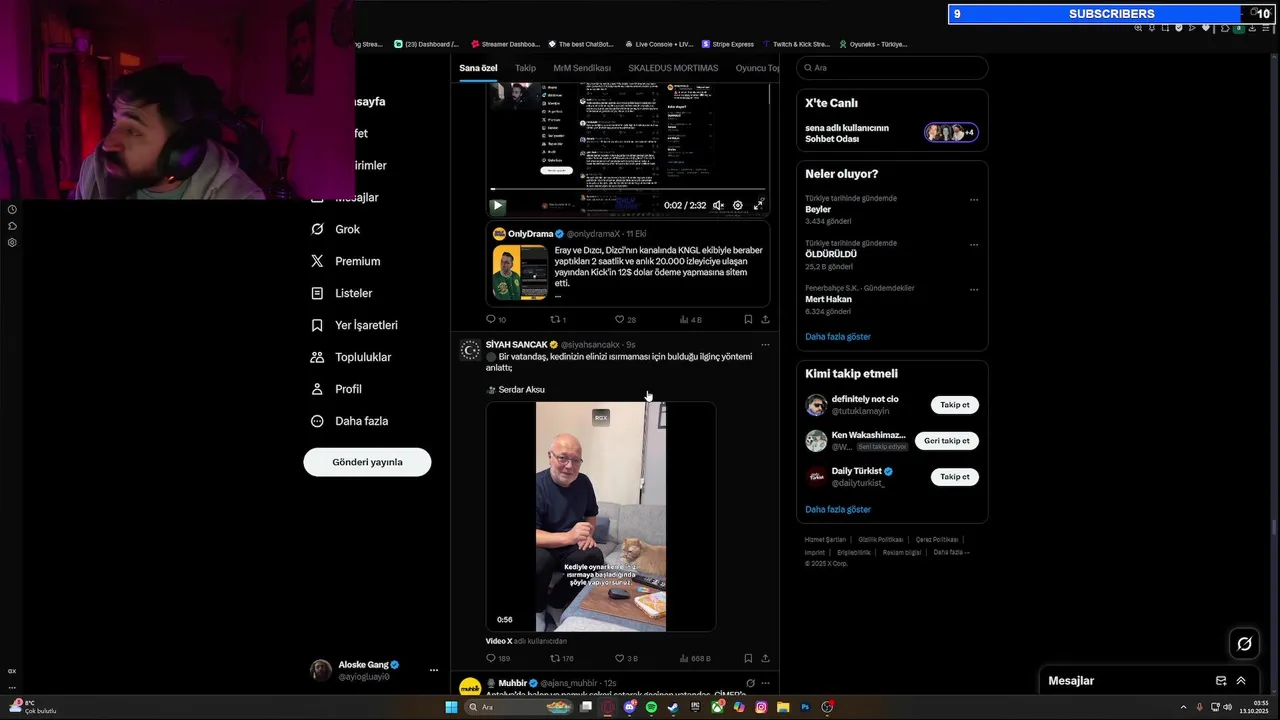1280x720 pixels.
Task: Open Grok from the sidebar
Action: point(335,229)
